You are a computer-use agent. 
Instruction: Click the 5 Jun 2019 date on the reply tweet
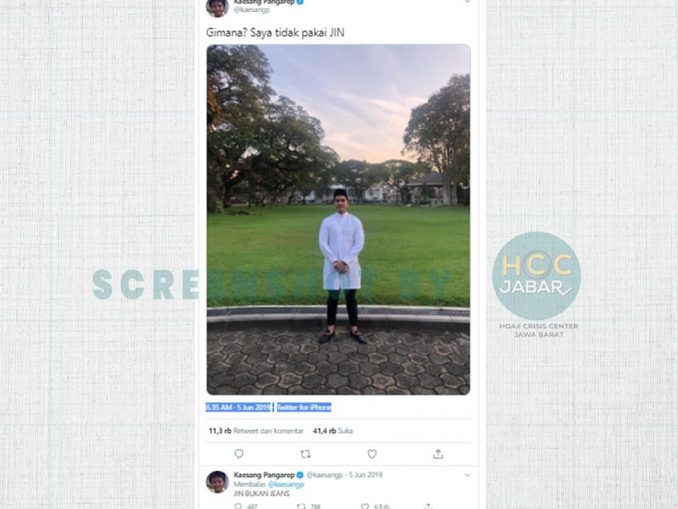point(365,475)
